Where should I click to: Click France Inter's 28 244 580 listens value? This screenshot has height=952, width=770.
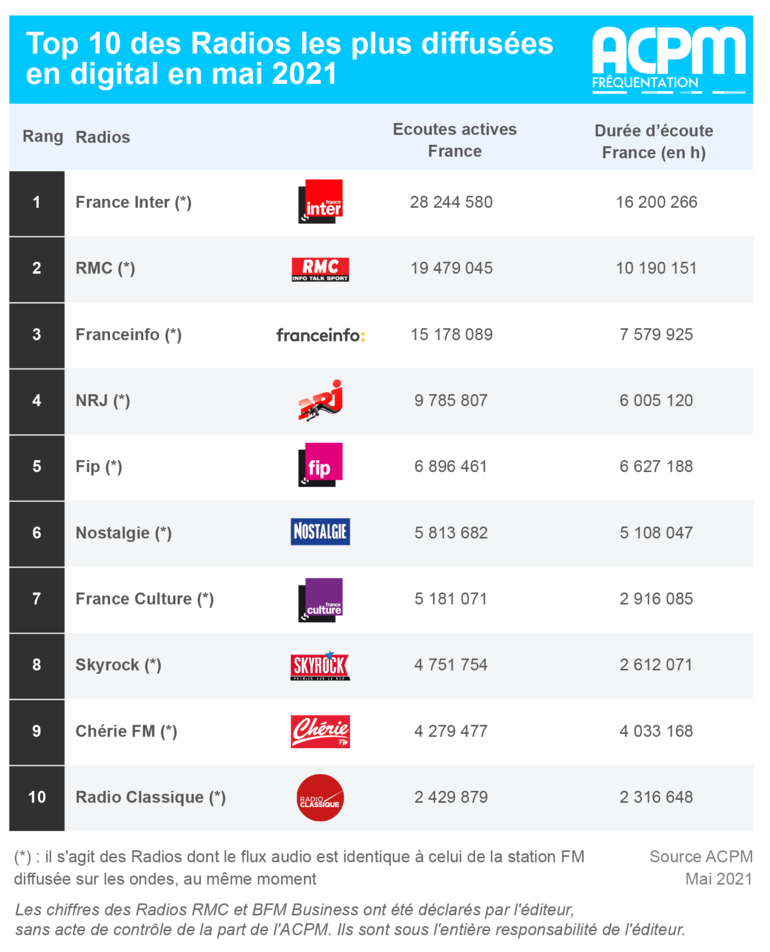point(451,202)
